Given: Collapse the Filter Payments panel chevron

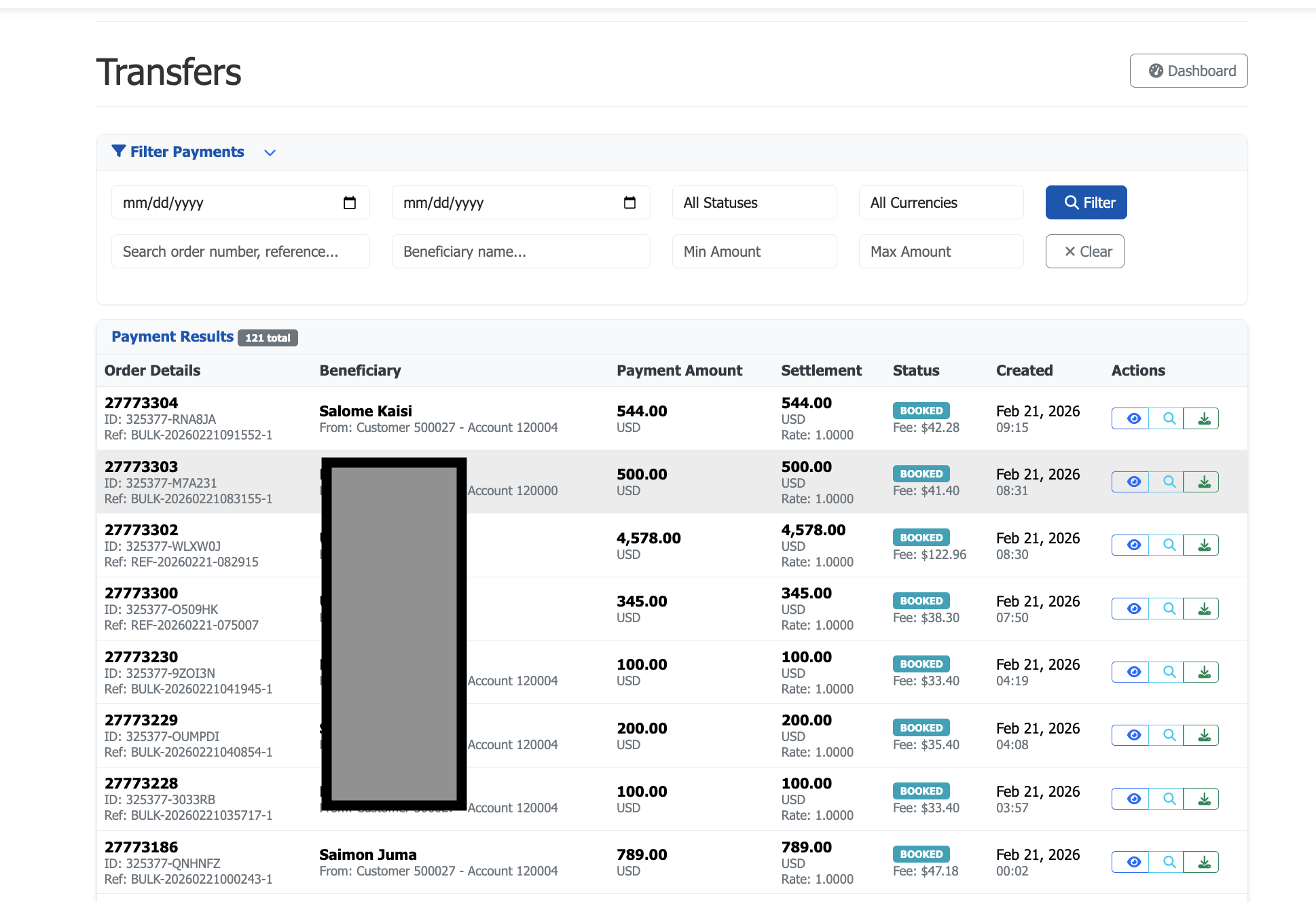Looking at the screenshot, I should (270, 153).
